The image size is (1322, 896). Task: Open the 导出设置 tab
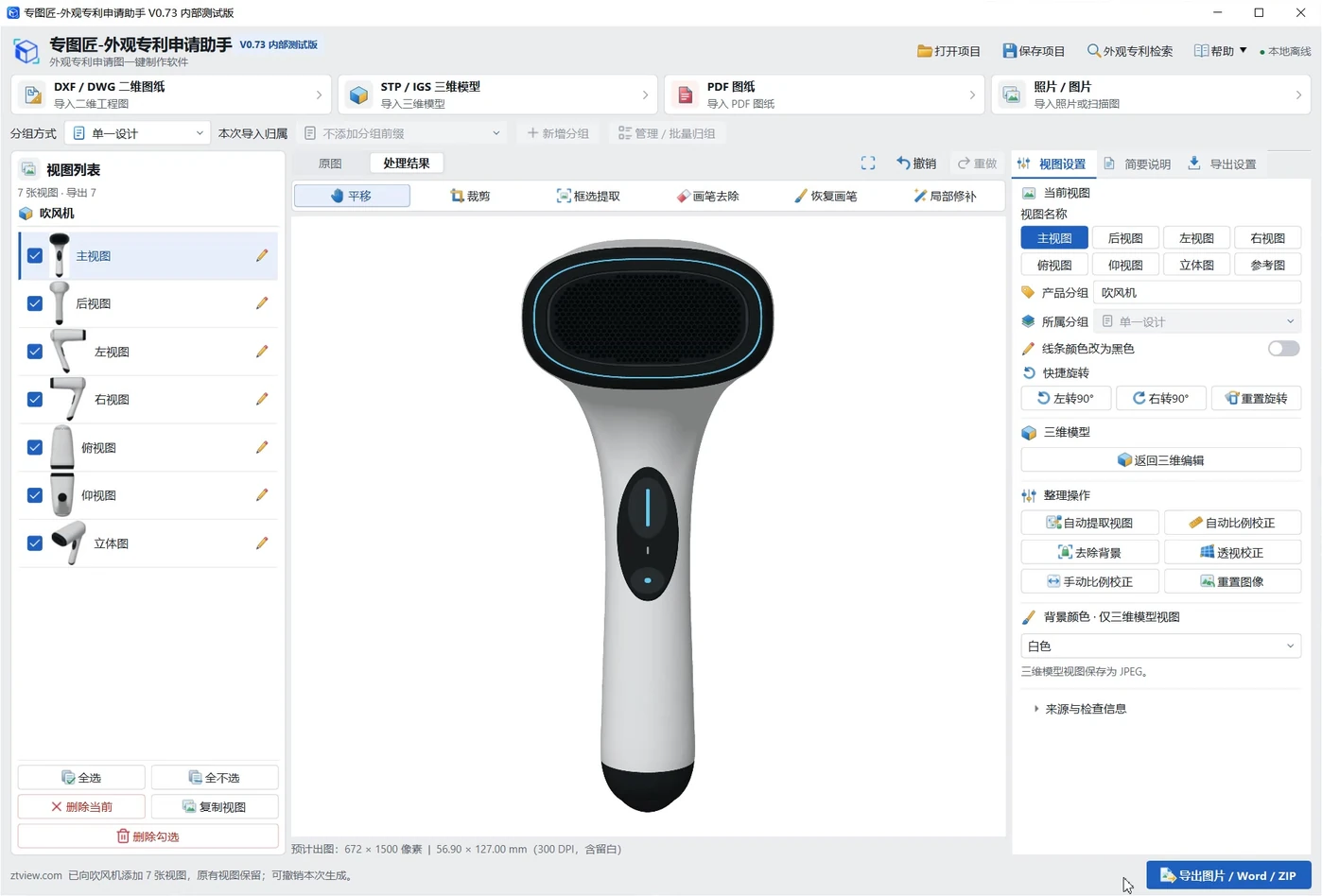(1223, 164)
